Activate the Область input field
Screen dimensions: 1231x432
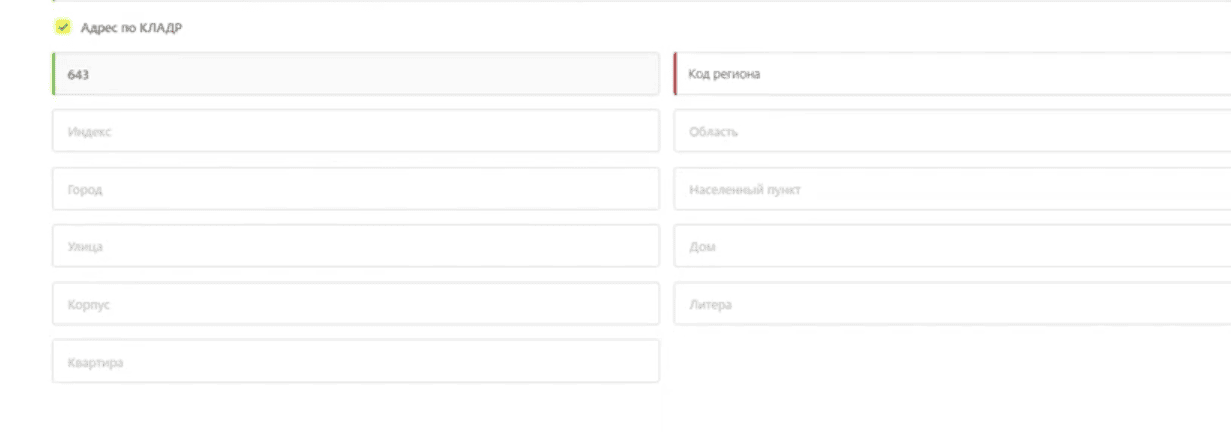(x=952, y=131)
